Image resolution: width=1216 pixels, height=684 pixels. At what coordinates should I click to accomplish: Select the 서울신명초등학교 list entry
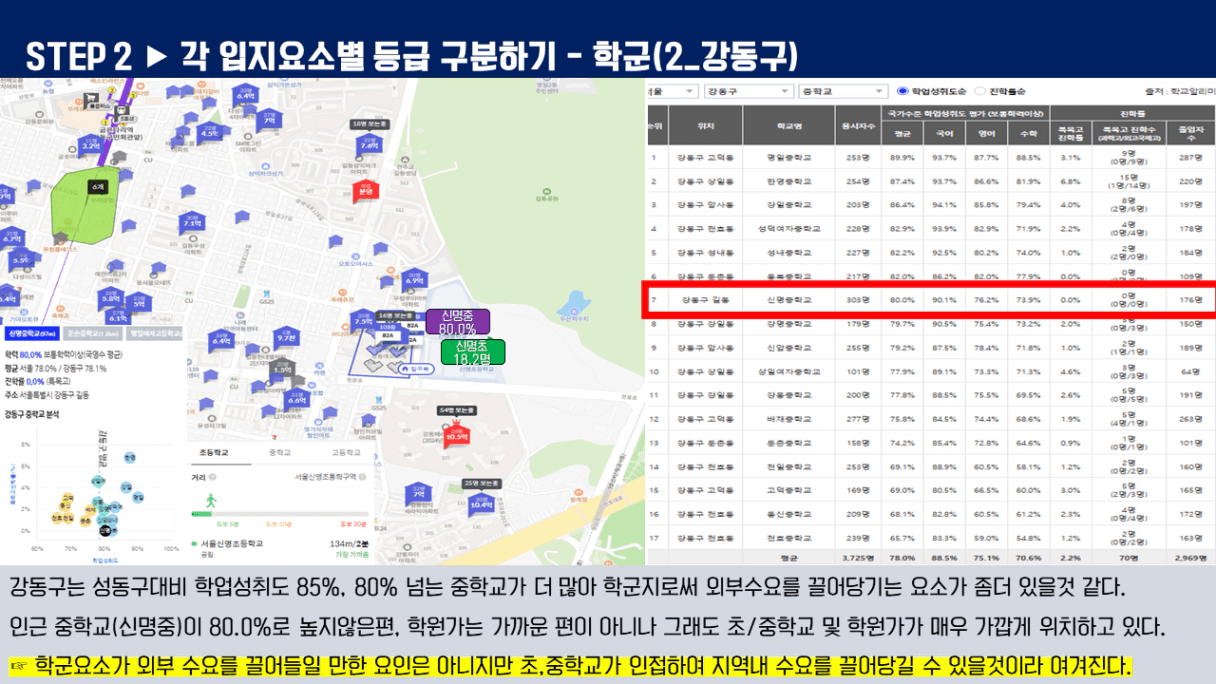(x=230, y=543)
